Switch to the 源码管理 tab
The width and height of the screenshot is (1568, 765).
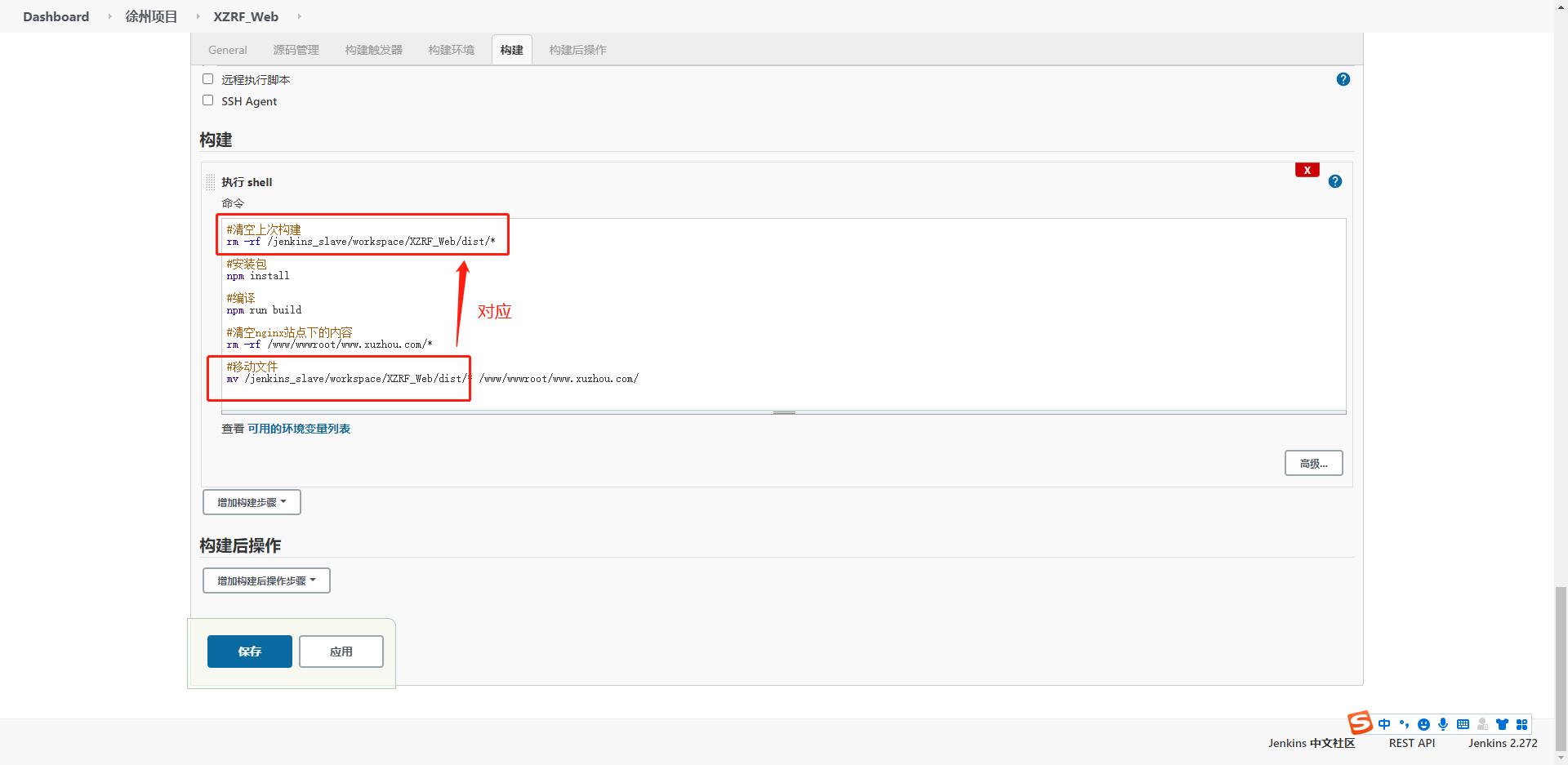tap(296, 50)
